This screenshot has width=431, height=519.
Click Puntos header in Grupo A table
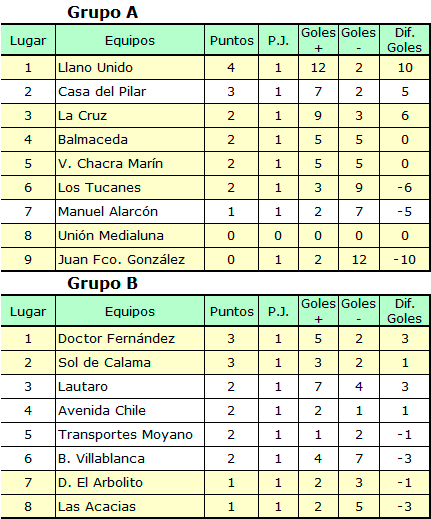coord(232,40)
